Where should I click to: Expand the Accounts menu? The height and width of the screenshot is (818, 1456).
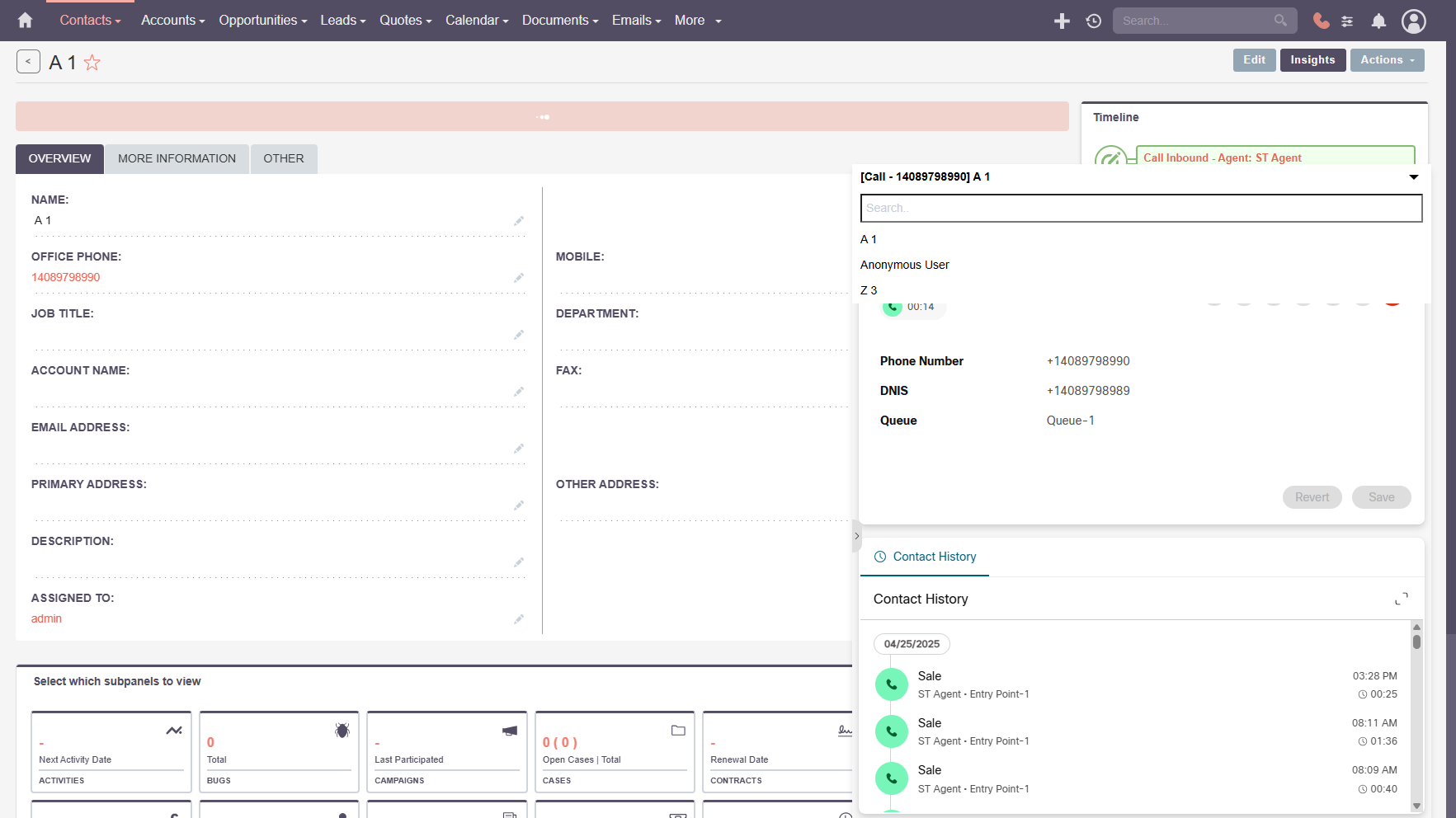(172, 21)
